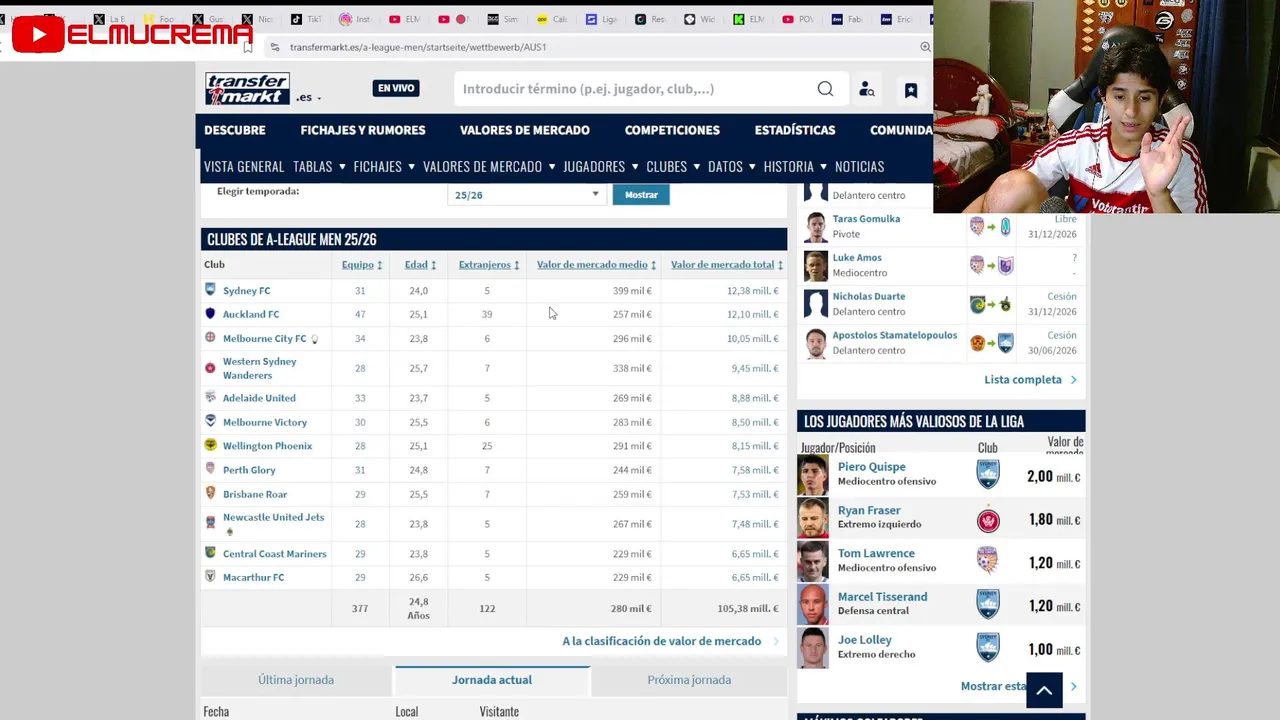The width and height of the screenshot is (1280, 720).
Task: Open the Lista completa link
Action: (1023, 380)
